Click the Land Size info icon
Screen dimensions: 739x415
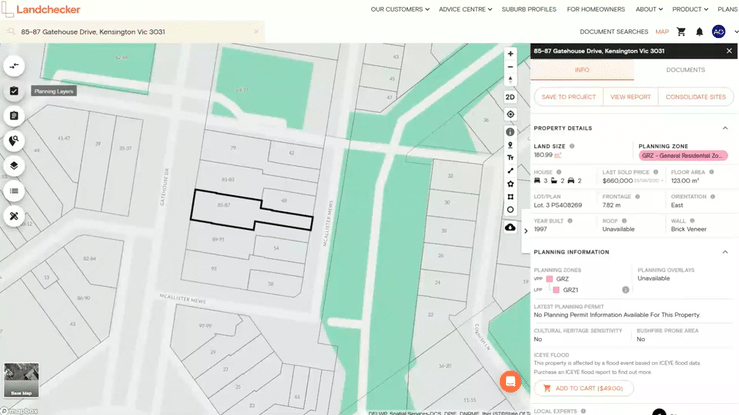(572, 146)
